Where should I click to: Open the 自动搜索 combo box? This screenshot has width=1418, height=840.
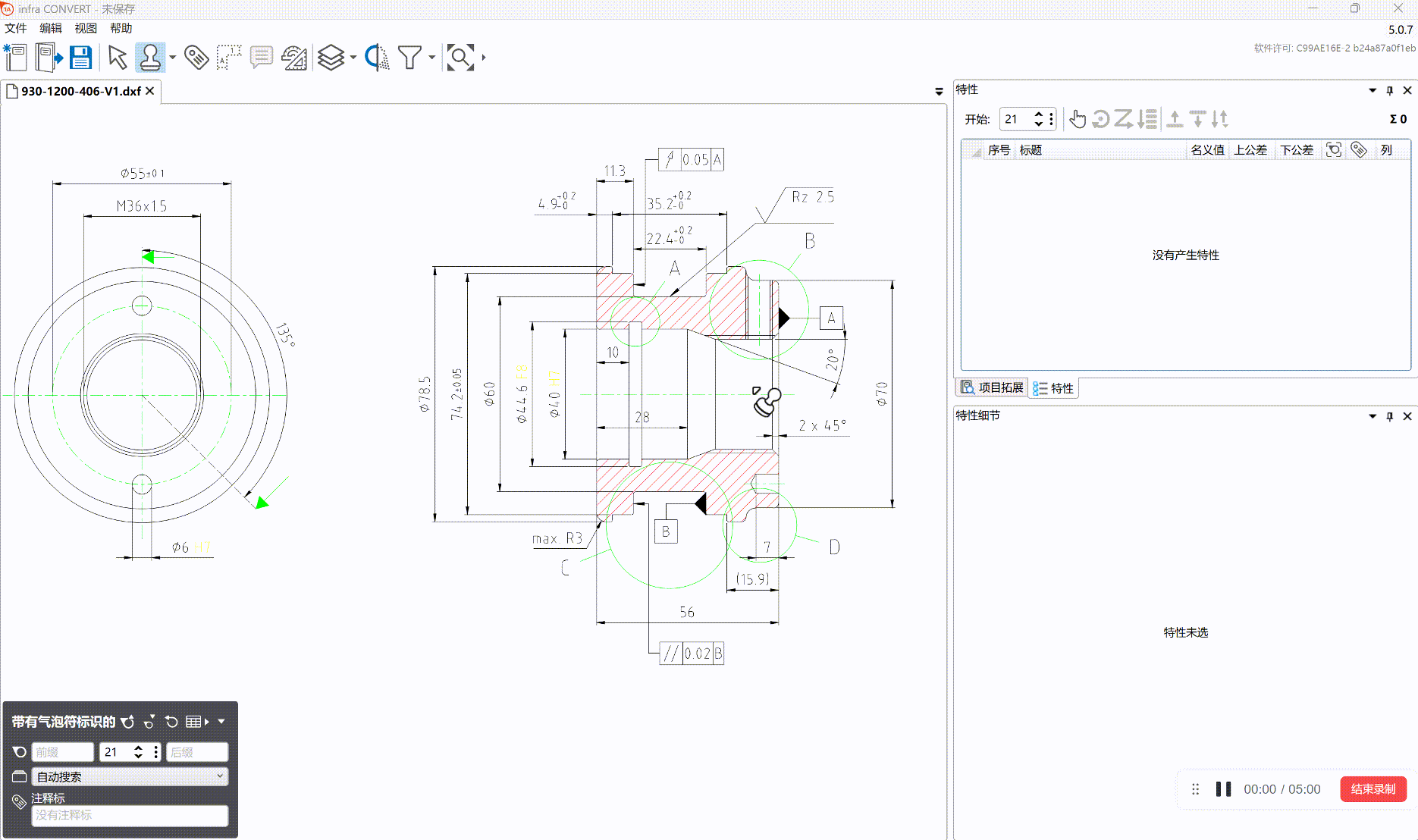click(x=130, y=776)
